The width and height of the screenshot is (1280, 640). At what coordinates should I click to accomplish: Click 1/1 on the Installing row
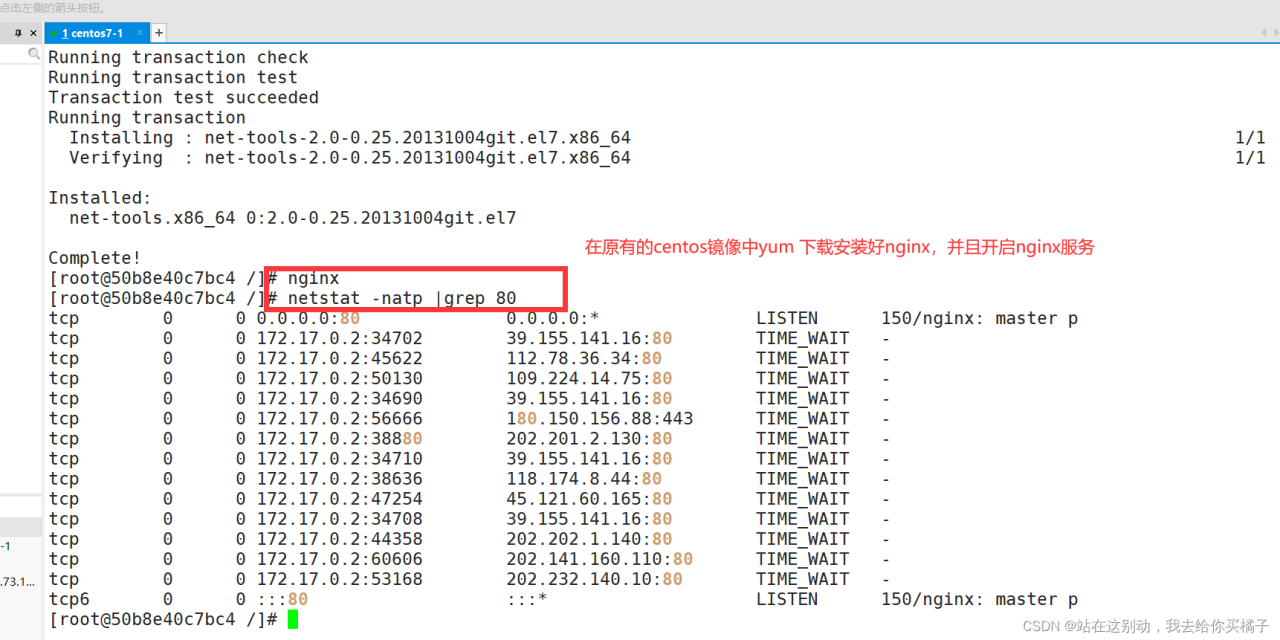(x=1250, y=138)
